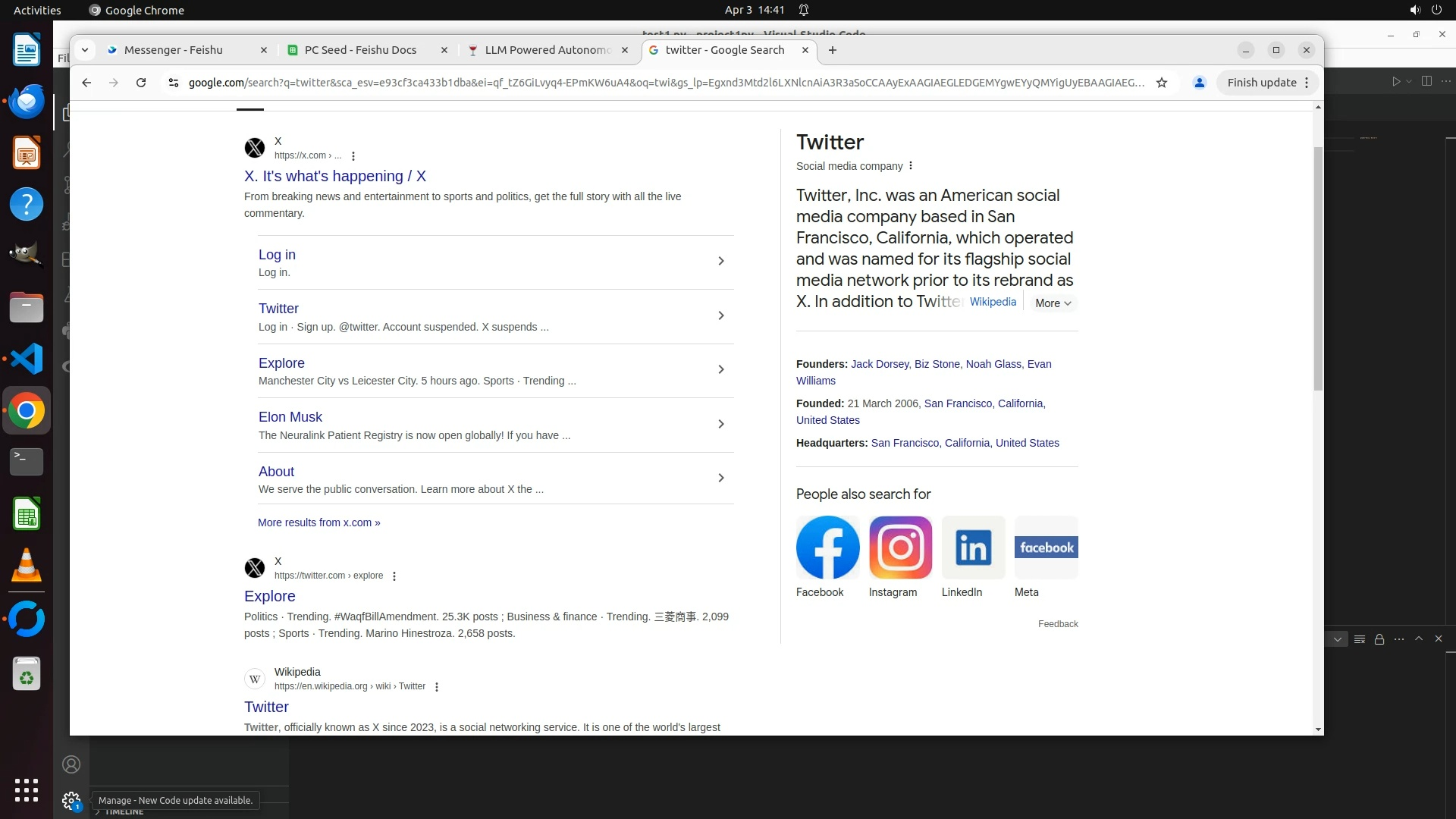
Task: Expand the More description in the Twitter panel
Action: pos(1053,303)
